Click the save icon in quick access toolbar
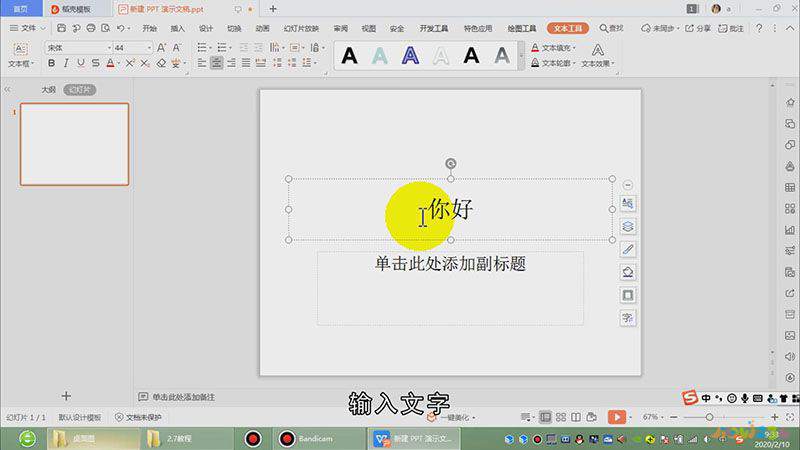This screenshot has width=800, height=450. tap(61, 28)
